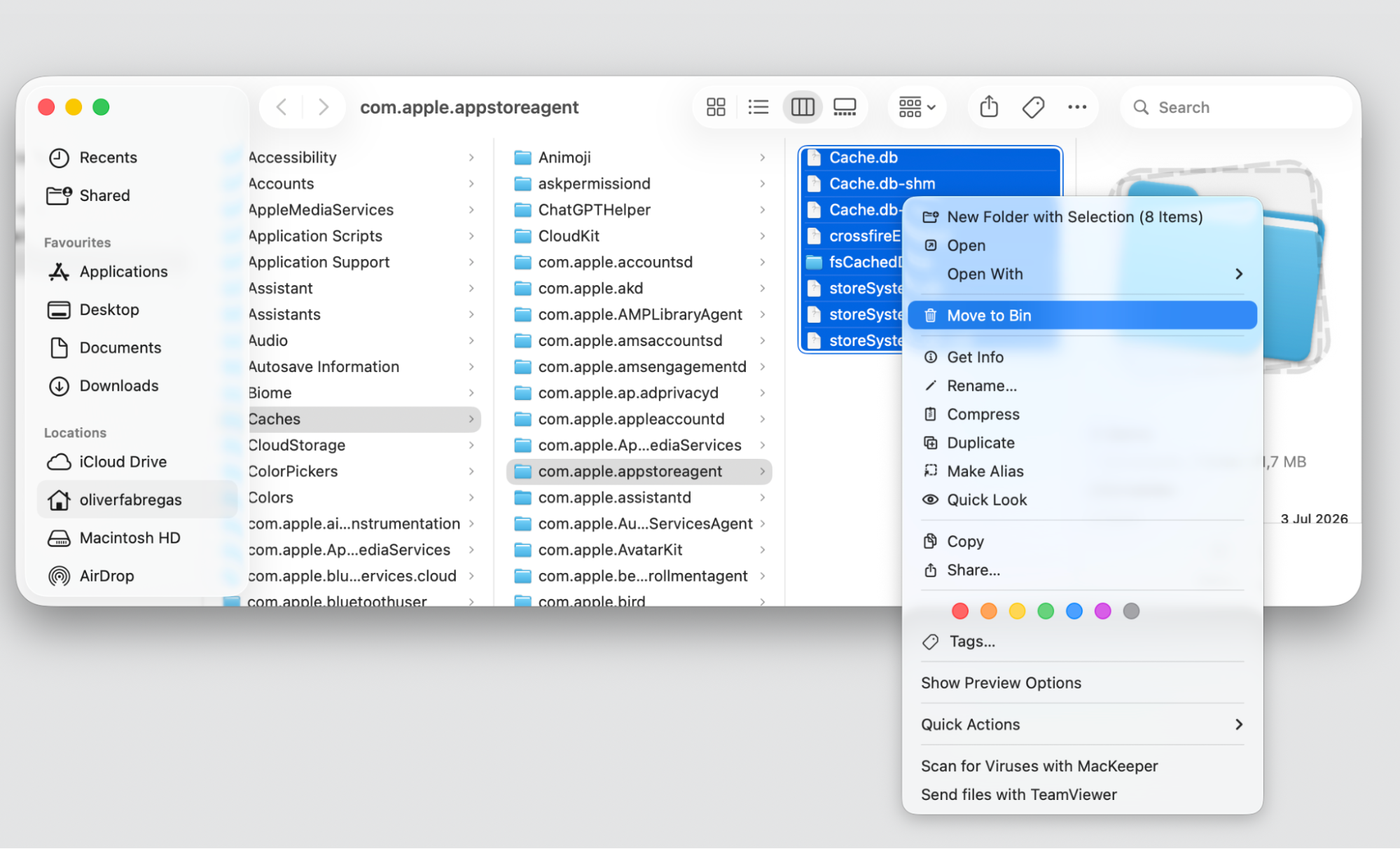Apply the purple tag color
This screenshot has height=849, width=1400.
(1102, 611)
